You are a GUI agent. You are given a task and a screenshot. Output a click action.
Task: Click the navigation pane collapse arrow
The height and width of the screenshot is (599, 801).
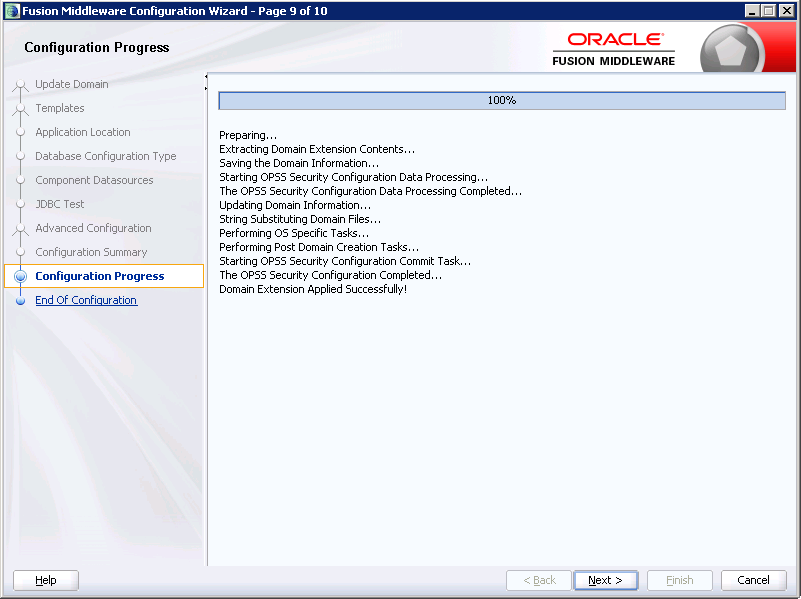(x=206, y=77)
